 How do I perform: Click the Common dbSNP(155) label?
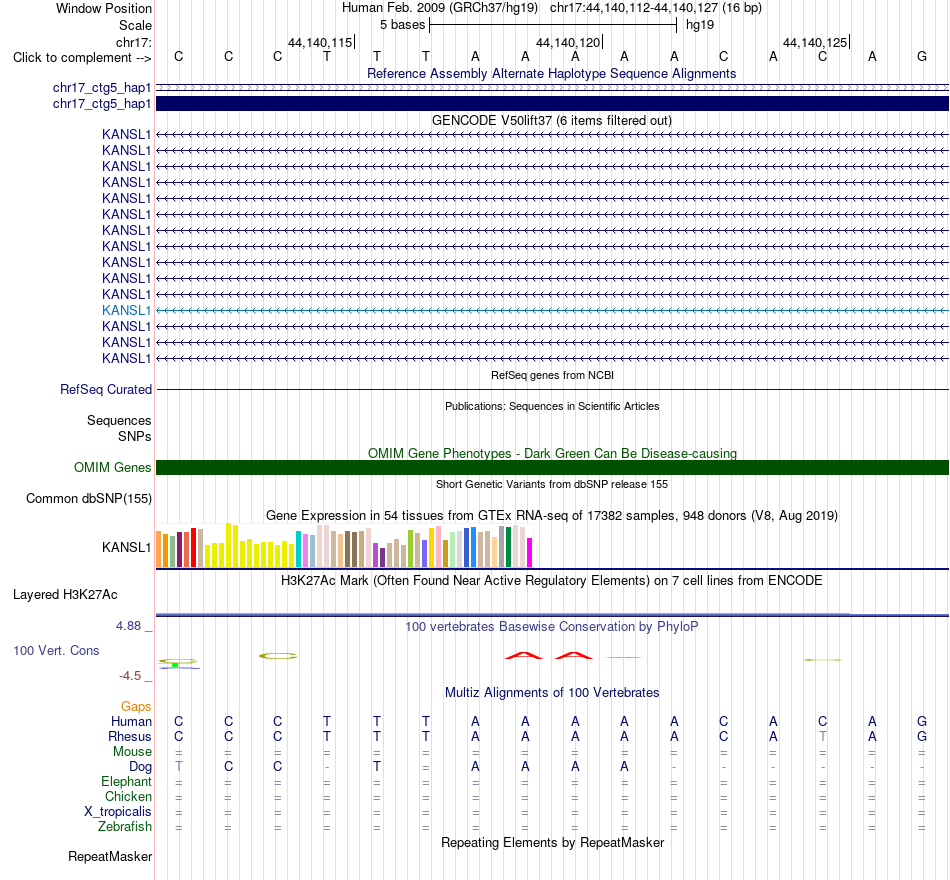point(88,498)
